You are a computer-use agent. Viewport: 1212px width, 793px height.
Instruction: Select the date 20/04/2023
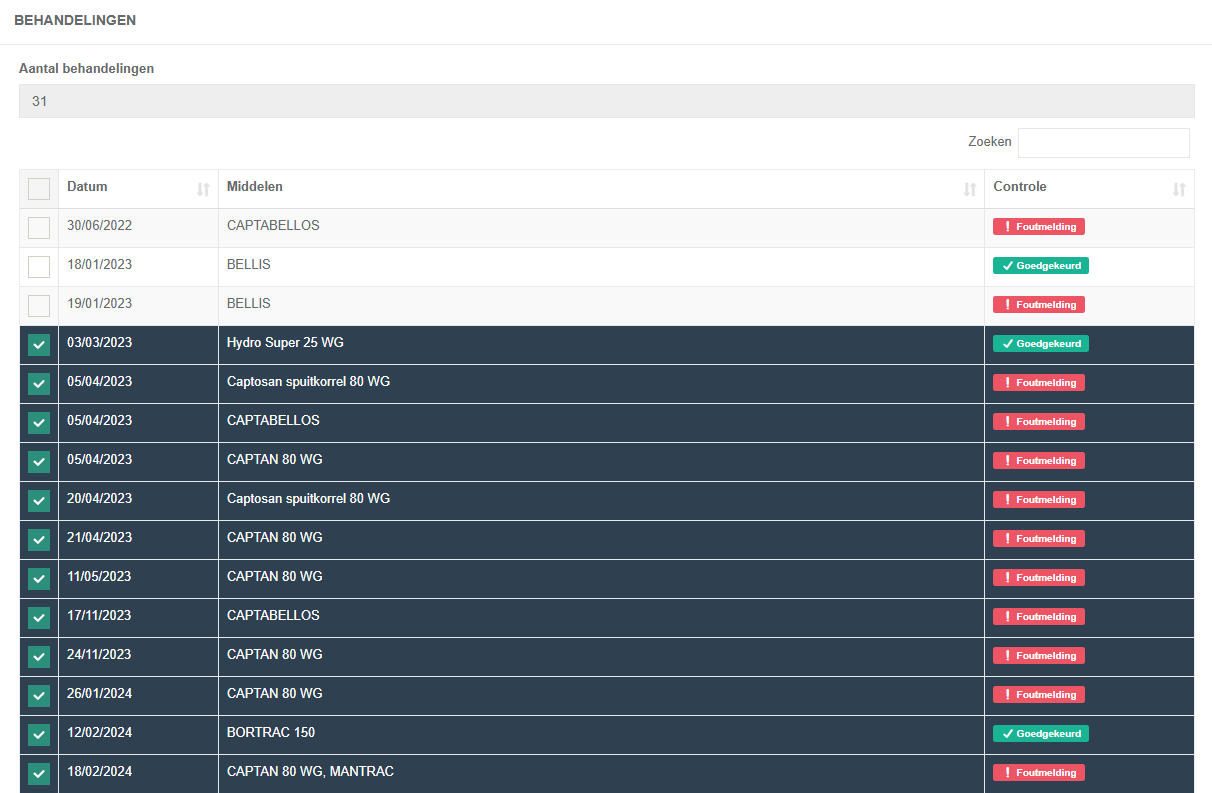tap(99, 499)
